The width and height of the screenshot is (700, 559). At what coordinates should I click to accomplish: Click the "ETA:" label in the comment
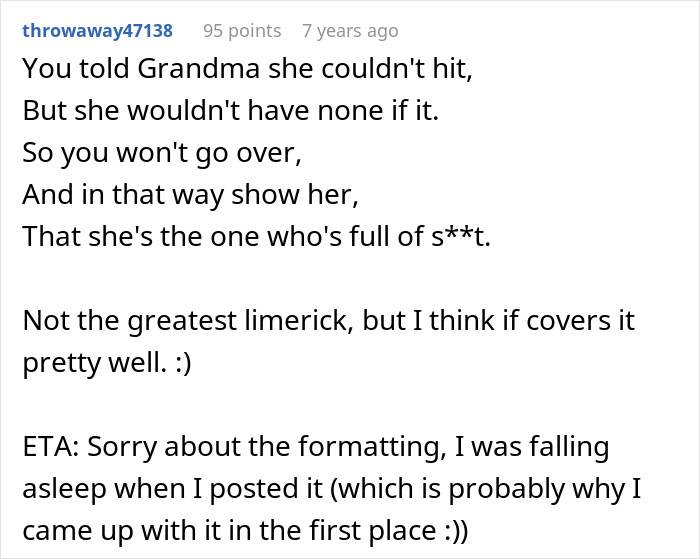click(50, 447)
